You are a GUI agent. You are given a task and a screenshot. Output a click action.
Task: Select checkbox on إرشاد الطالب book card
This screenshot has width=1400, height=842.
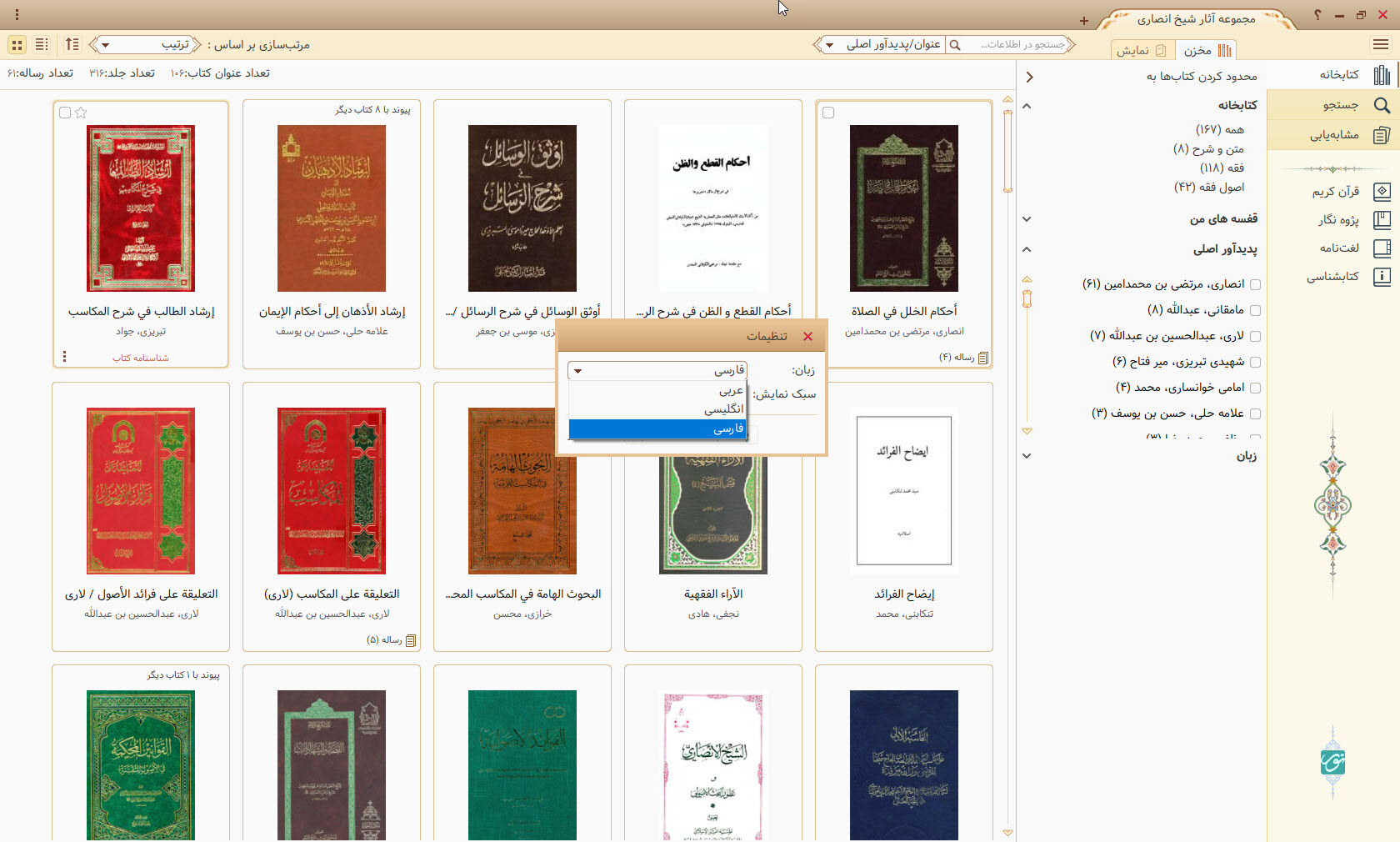tap(65, 113)
